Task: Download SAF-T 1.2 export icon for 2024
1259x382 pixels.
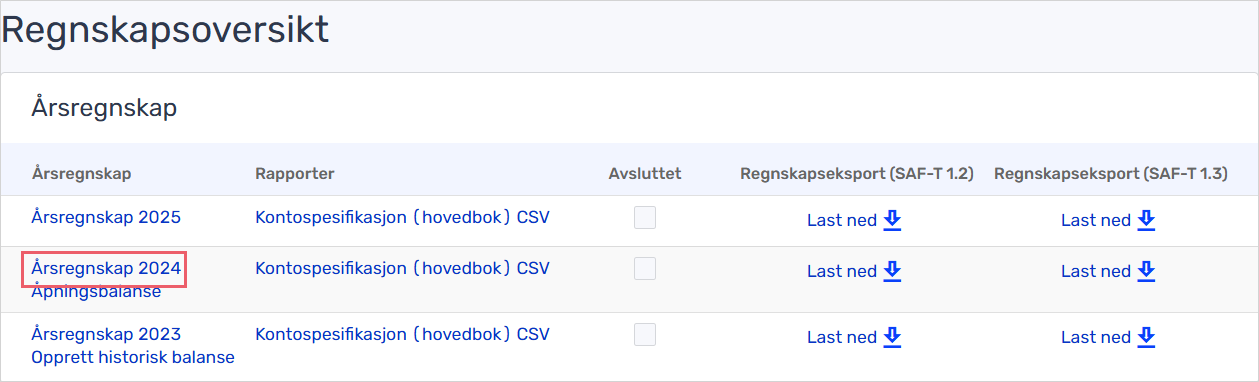Action: pyautogui.click(x=892, y=271)
